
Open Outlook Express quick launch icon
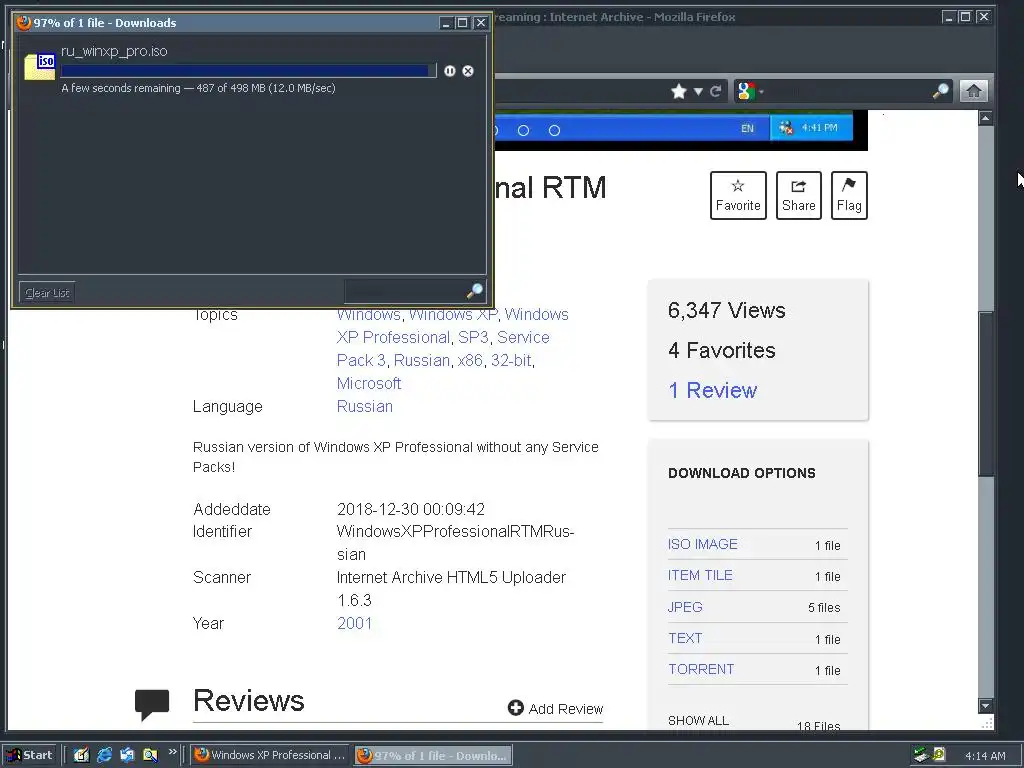click(127, 755)
